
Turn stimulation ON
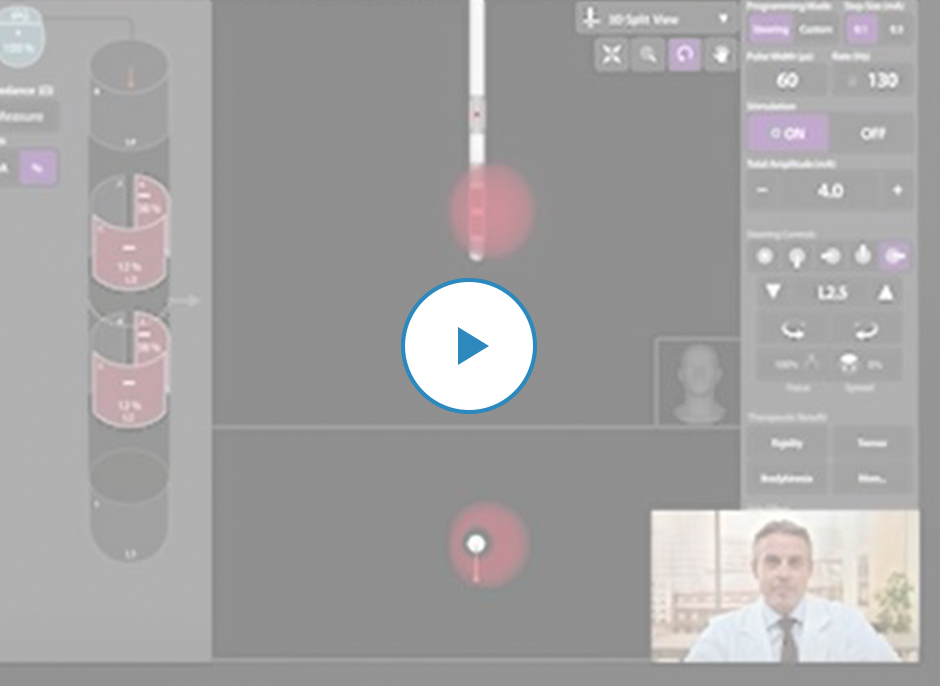pyautogui.click(x=788, y=133)
